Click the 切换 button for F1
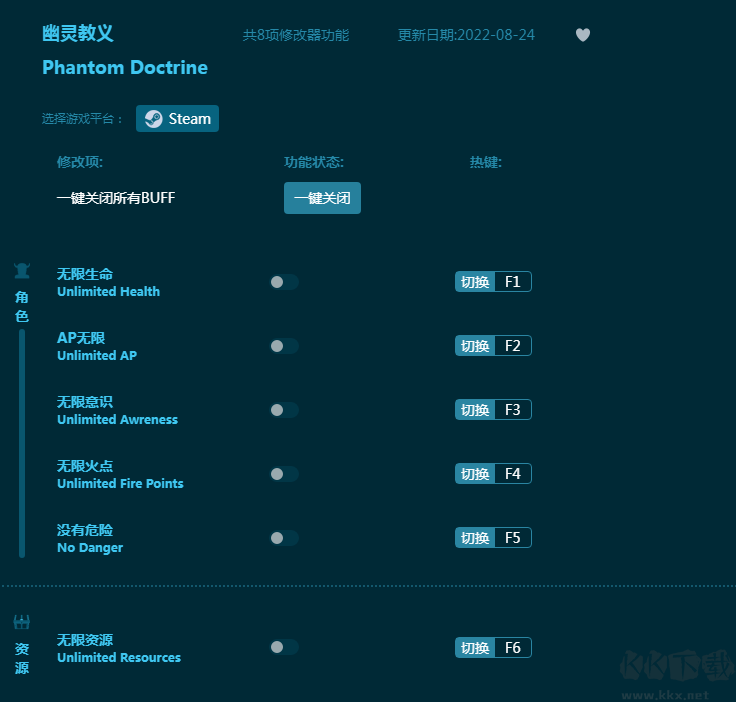The width and height of the screenshot is (736, 702). (475, 282)
